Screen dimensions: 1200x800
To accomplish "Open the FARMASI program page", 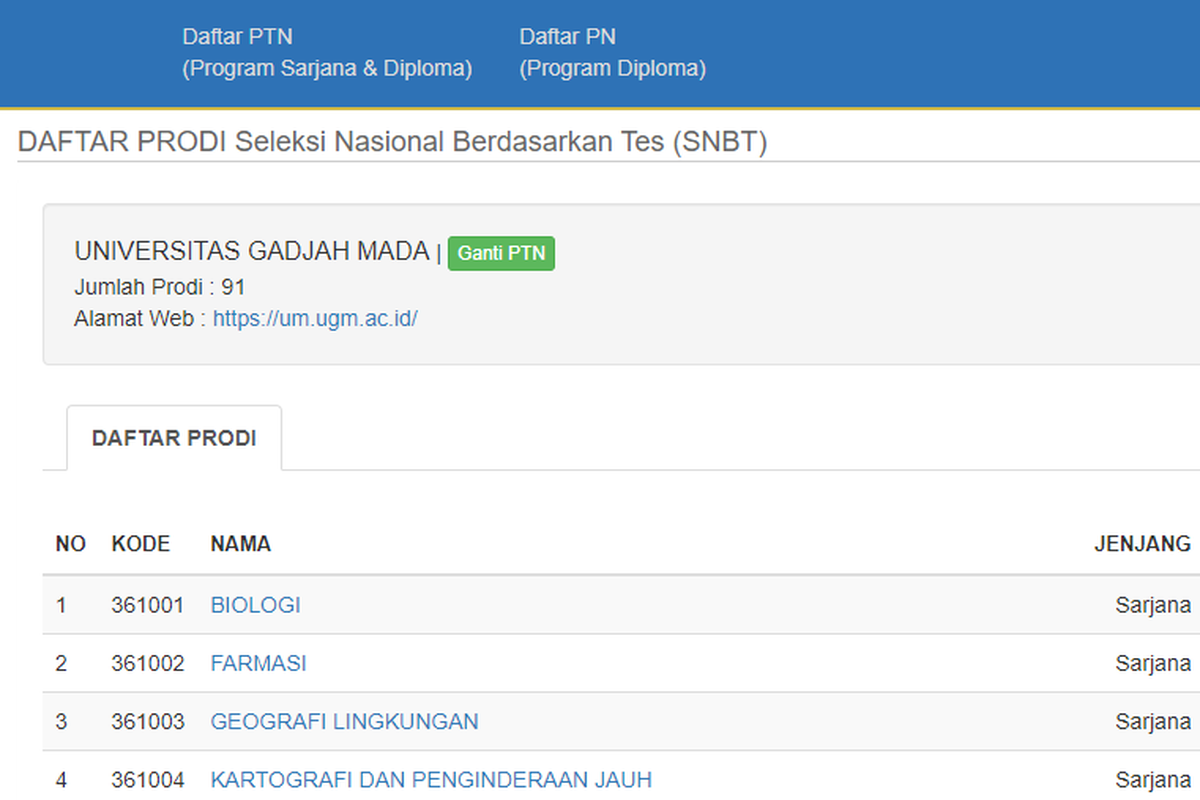I will coord(258,663).
